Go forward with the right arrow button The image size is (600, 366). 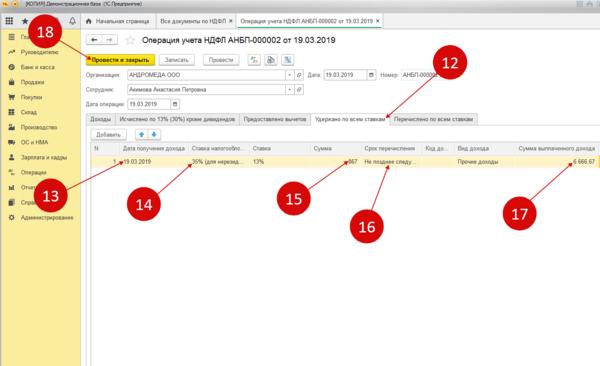110,40
